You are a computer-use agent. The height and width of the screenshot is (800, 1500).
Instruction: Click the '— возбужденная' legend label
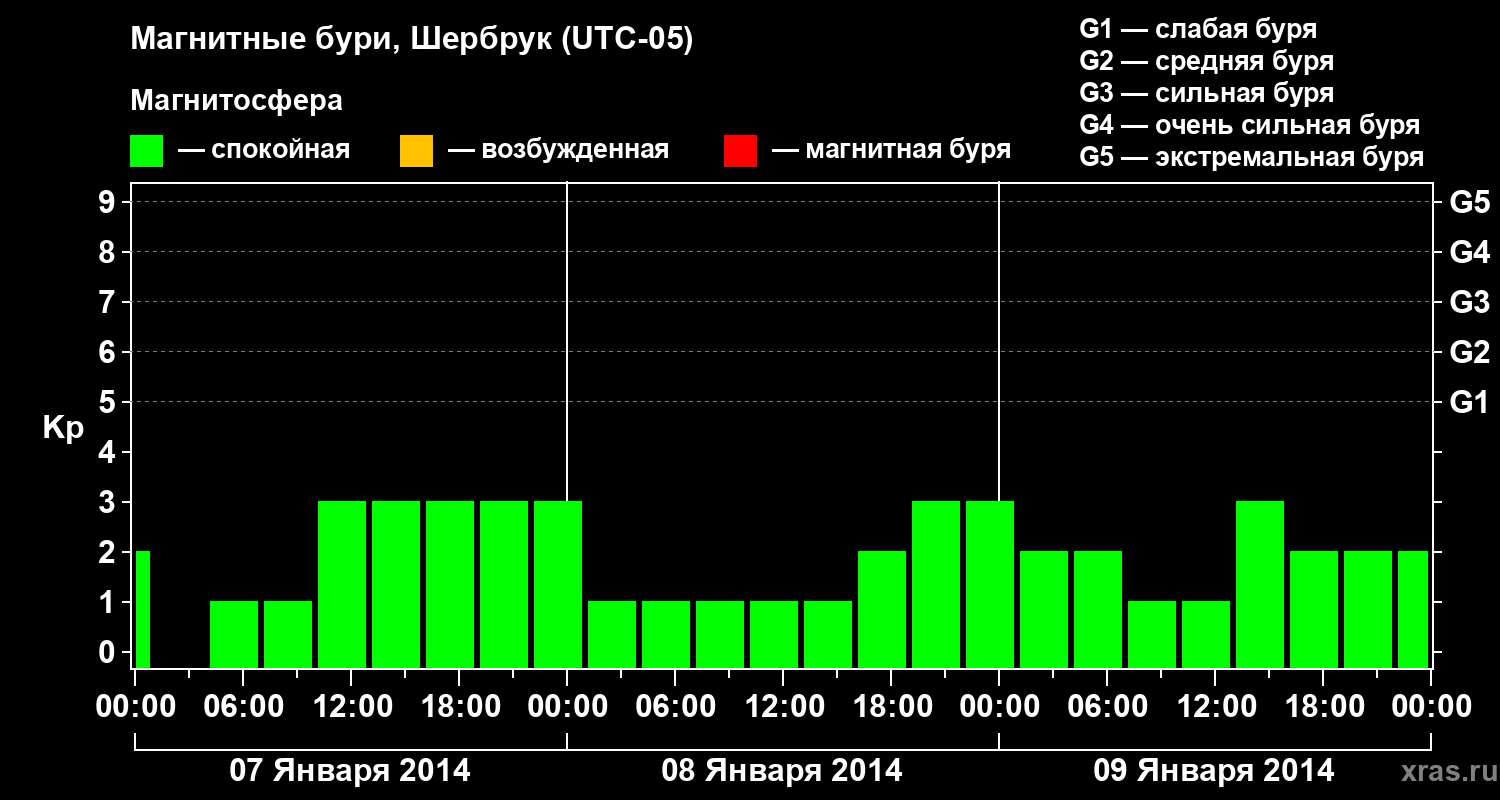pos(558,151)
